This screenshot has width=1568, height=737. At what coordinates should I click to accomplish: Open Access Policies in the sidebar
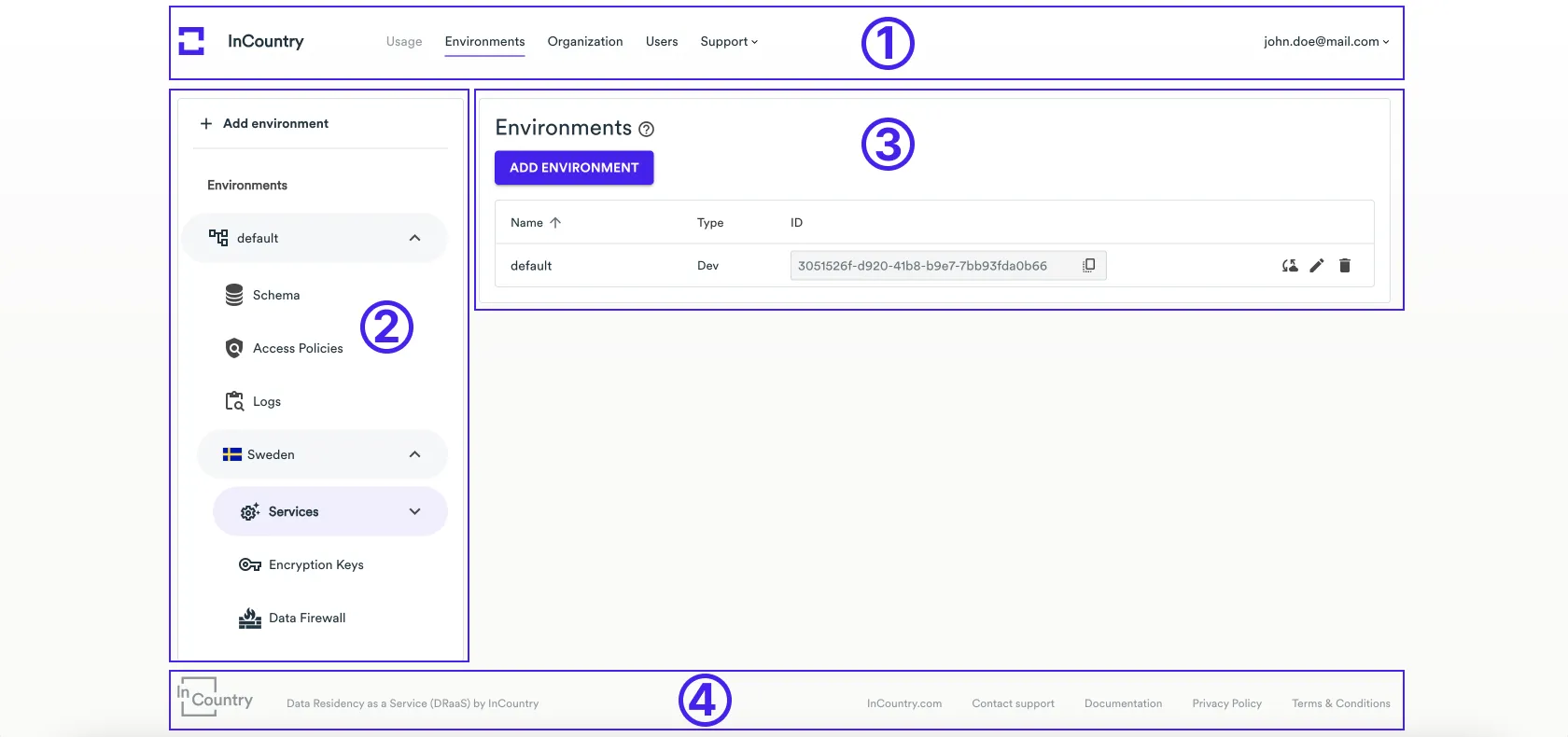[297, 348]
